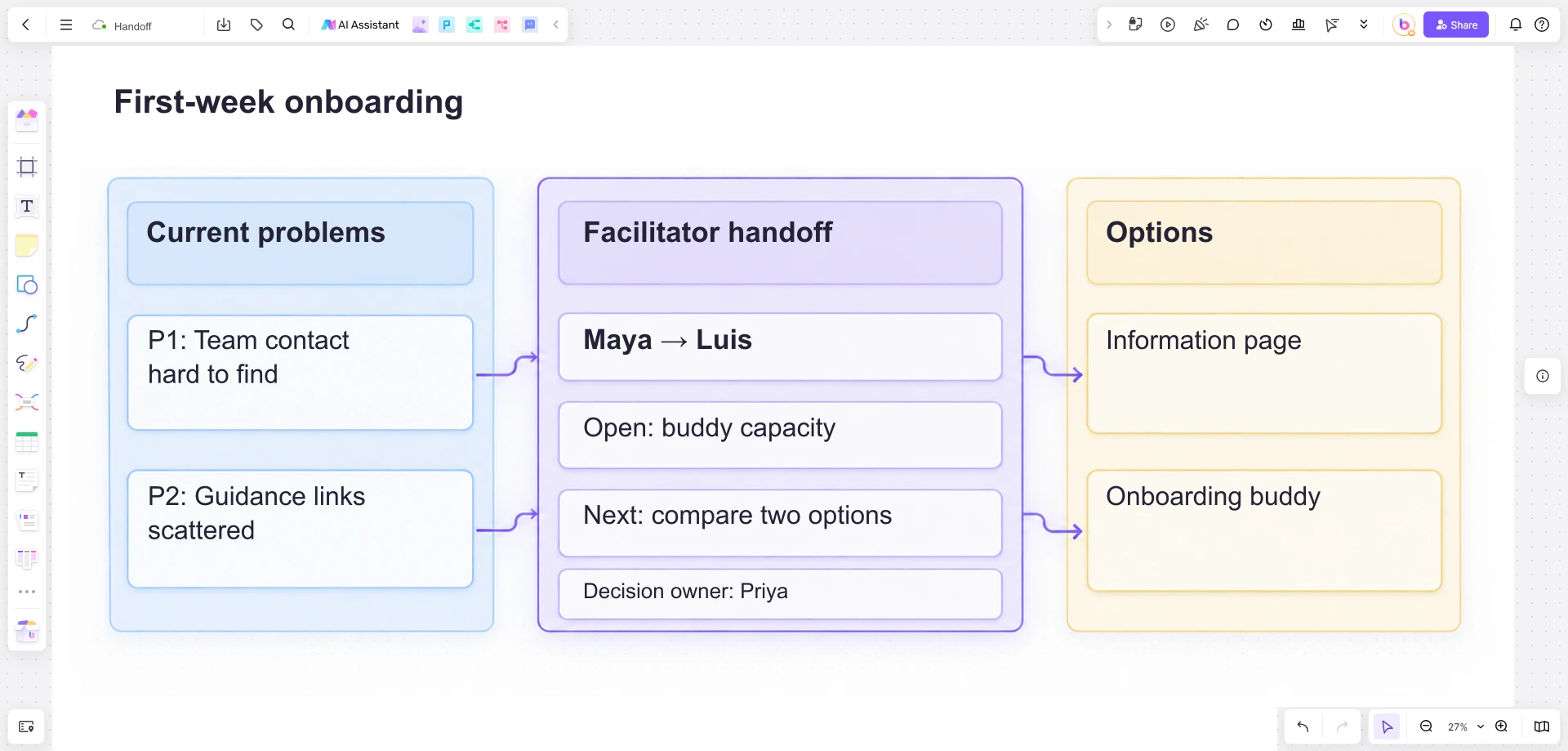This screenshot has width=1568, height=751.
Task: Open the user avatar profile
Action: [x=1404, y=25]
